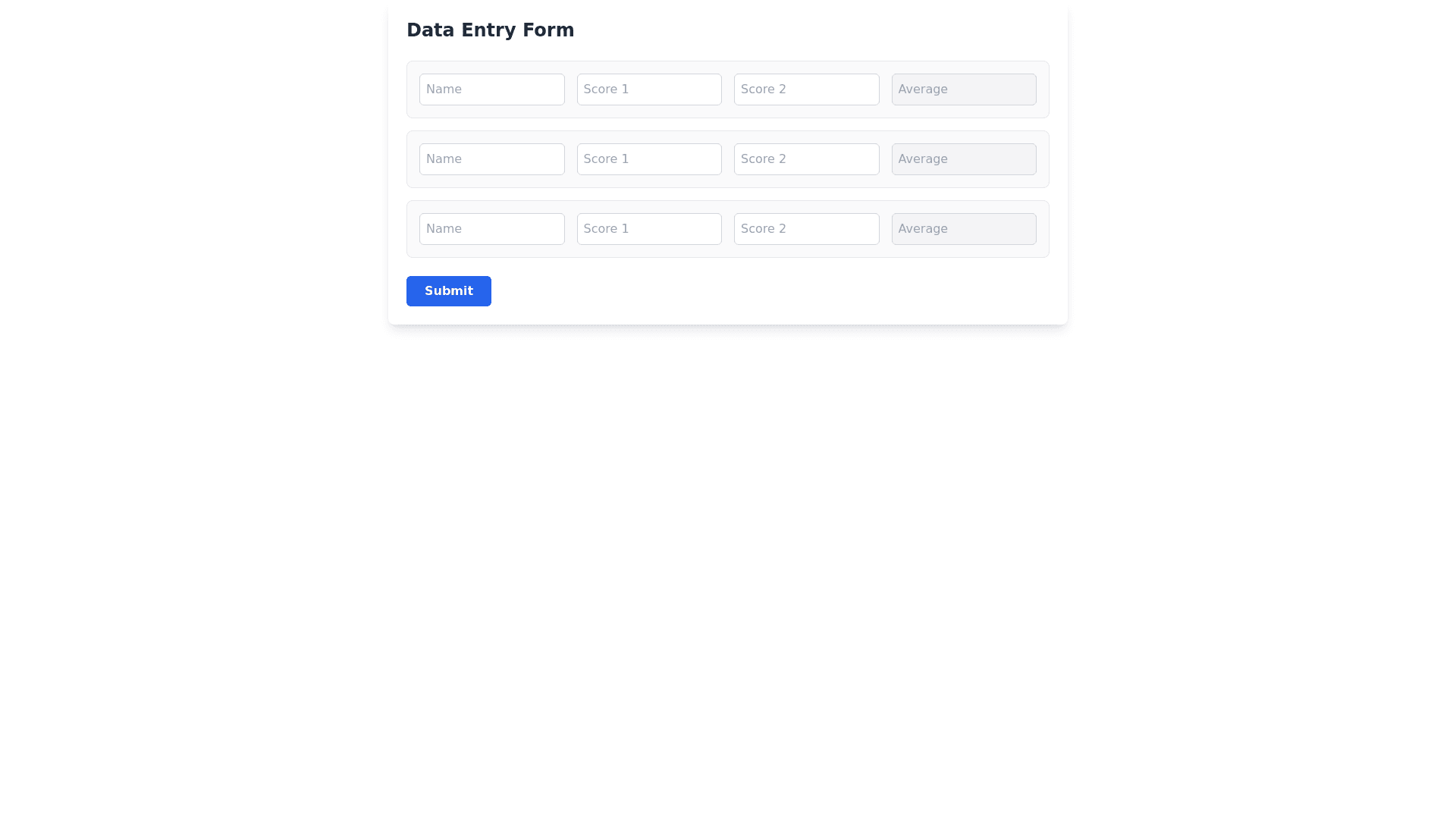The height and width of the screenshot is (819, 1456).
Task: Click the Average field in the third row
Action: pyautogui.click(x=964, y=229)
